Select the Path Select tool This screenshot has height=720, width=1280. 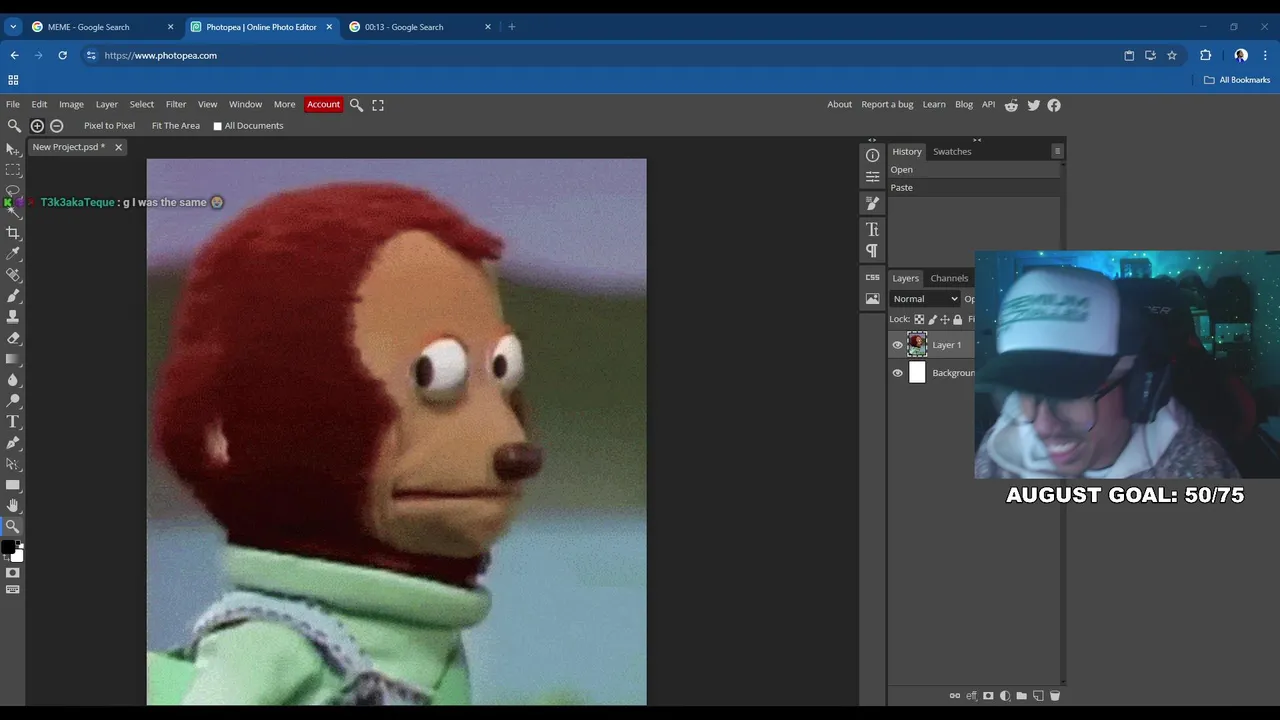click(x=13, y=464)
